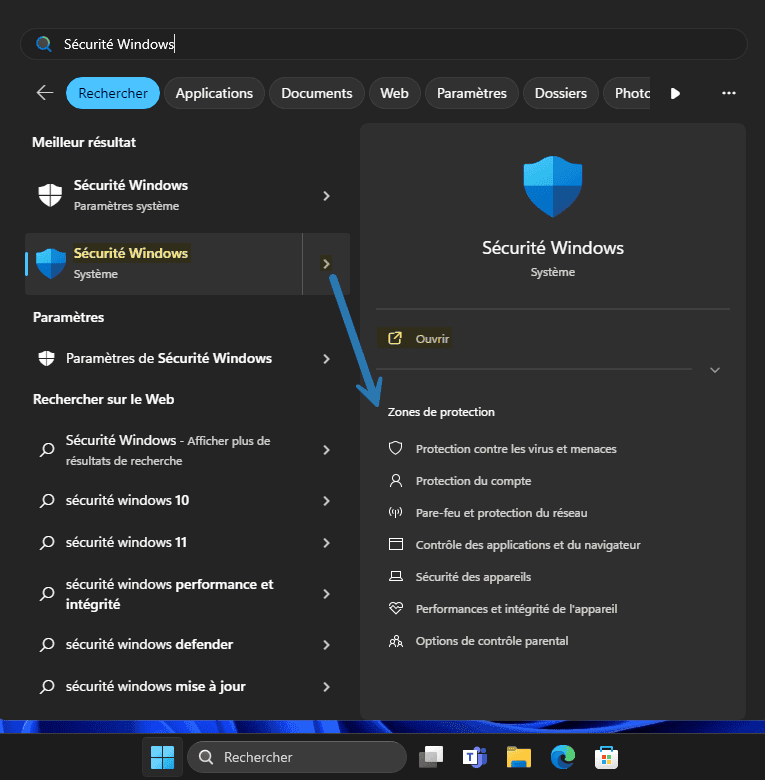This screenshot has height=780, width=765.
Task: Click person icon for Protection du compte
Action: (395, 481)
